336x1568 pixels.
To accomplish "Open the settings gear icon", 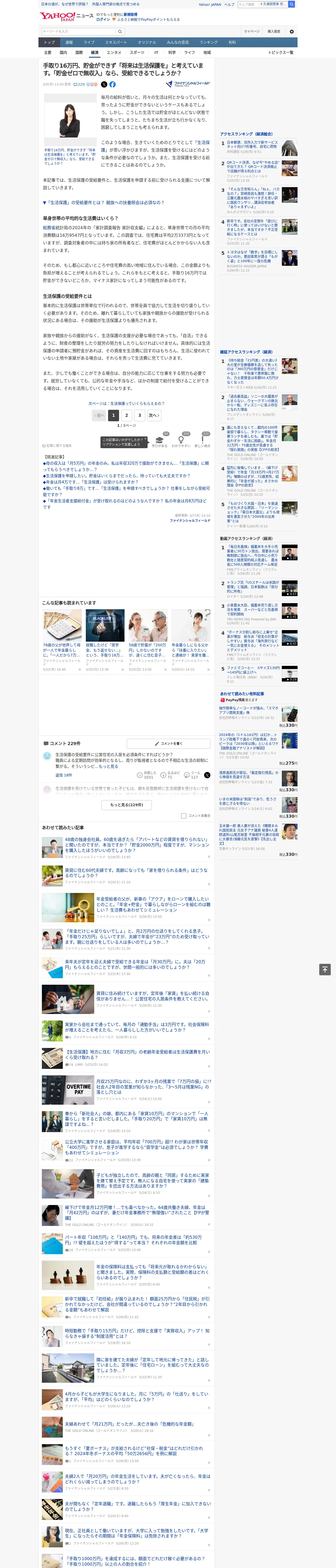I will [292, 31].
